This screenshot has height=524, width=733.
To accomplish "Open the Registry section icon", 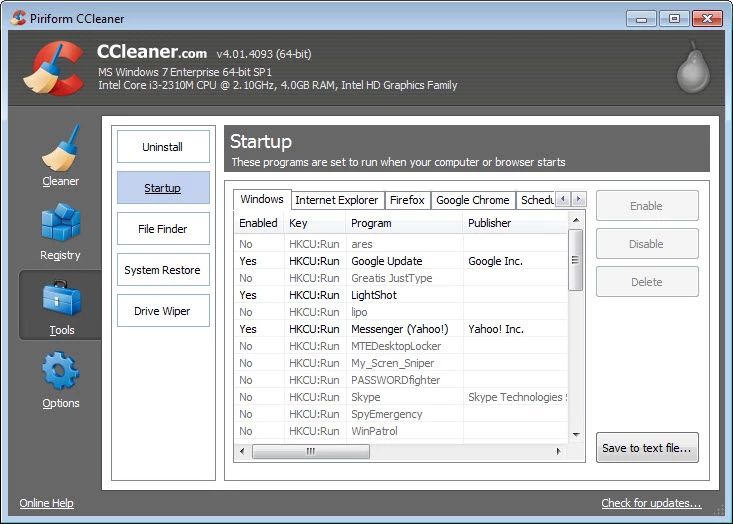I will point(60,225).
